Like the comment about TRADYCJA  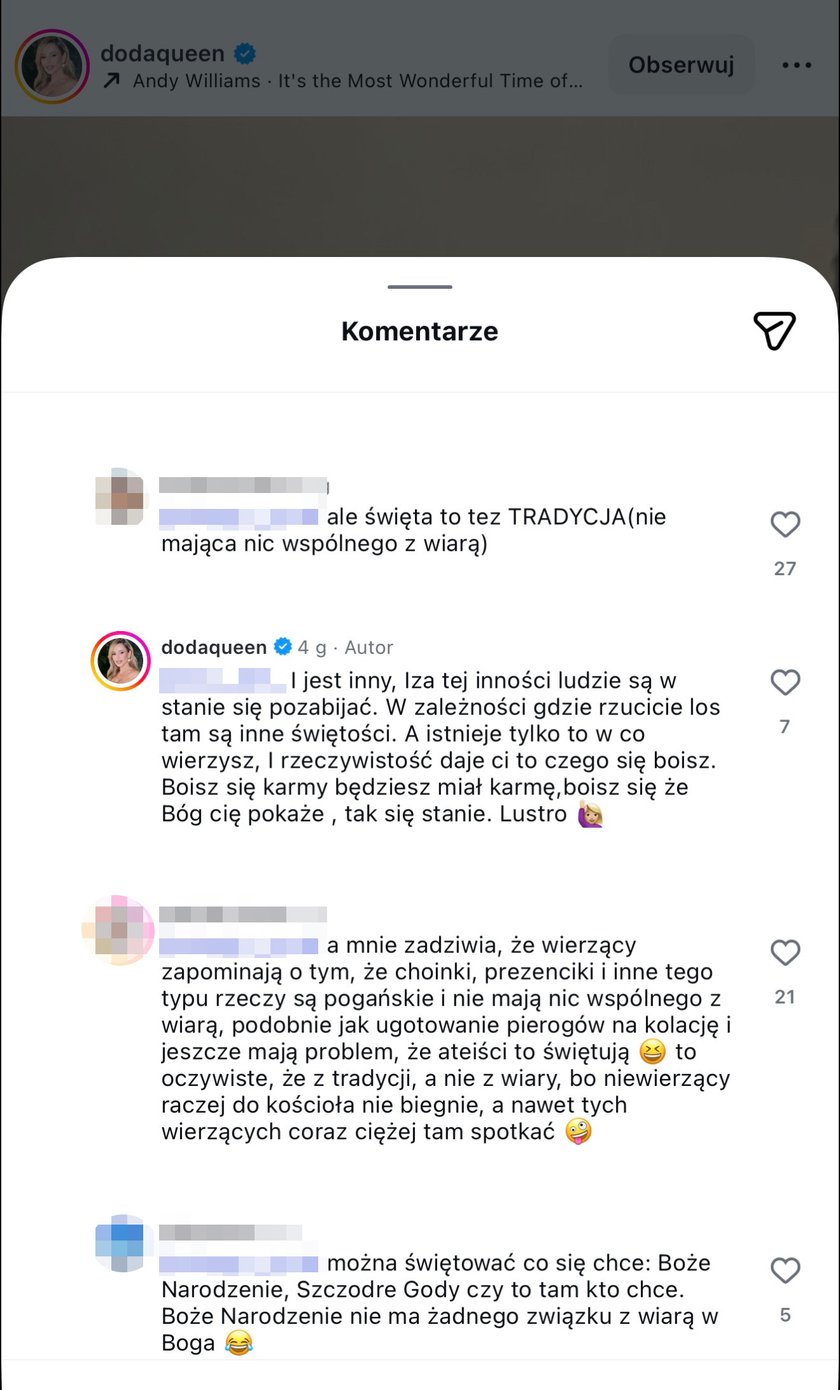point(785,524)
